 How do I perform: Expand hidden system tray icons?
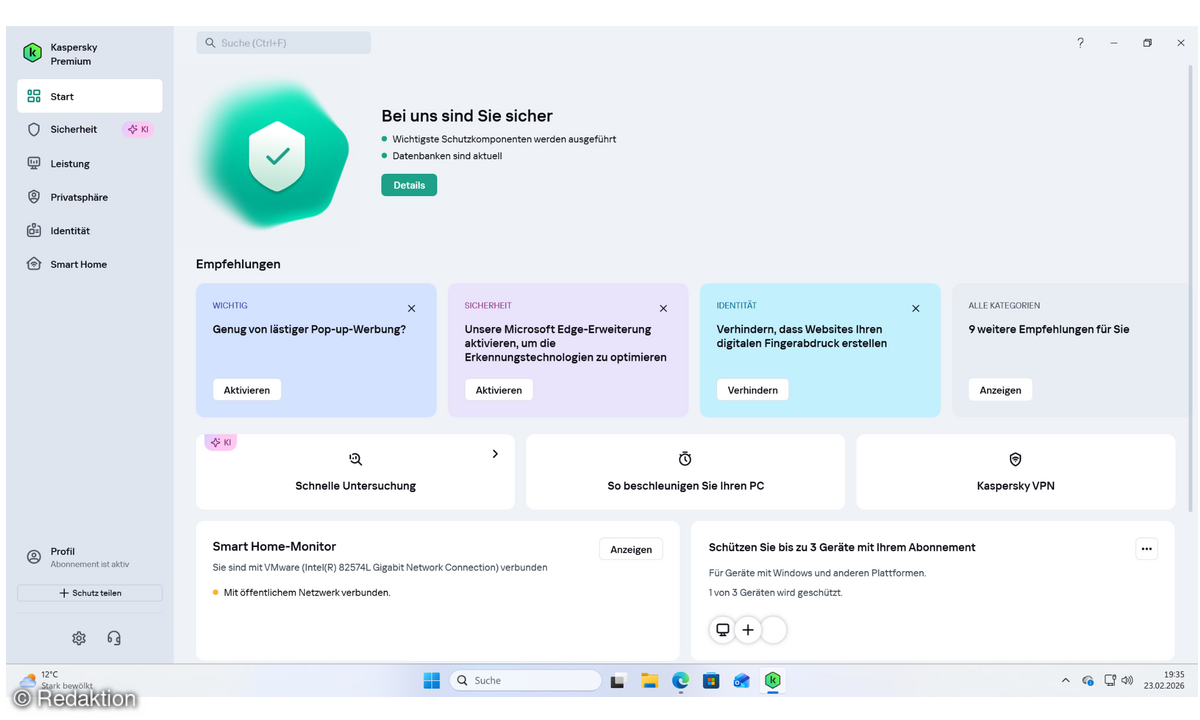(x=1065, y=680)
